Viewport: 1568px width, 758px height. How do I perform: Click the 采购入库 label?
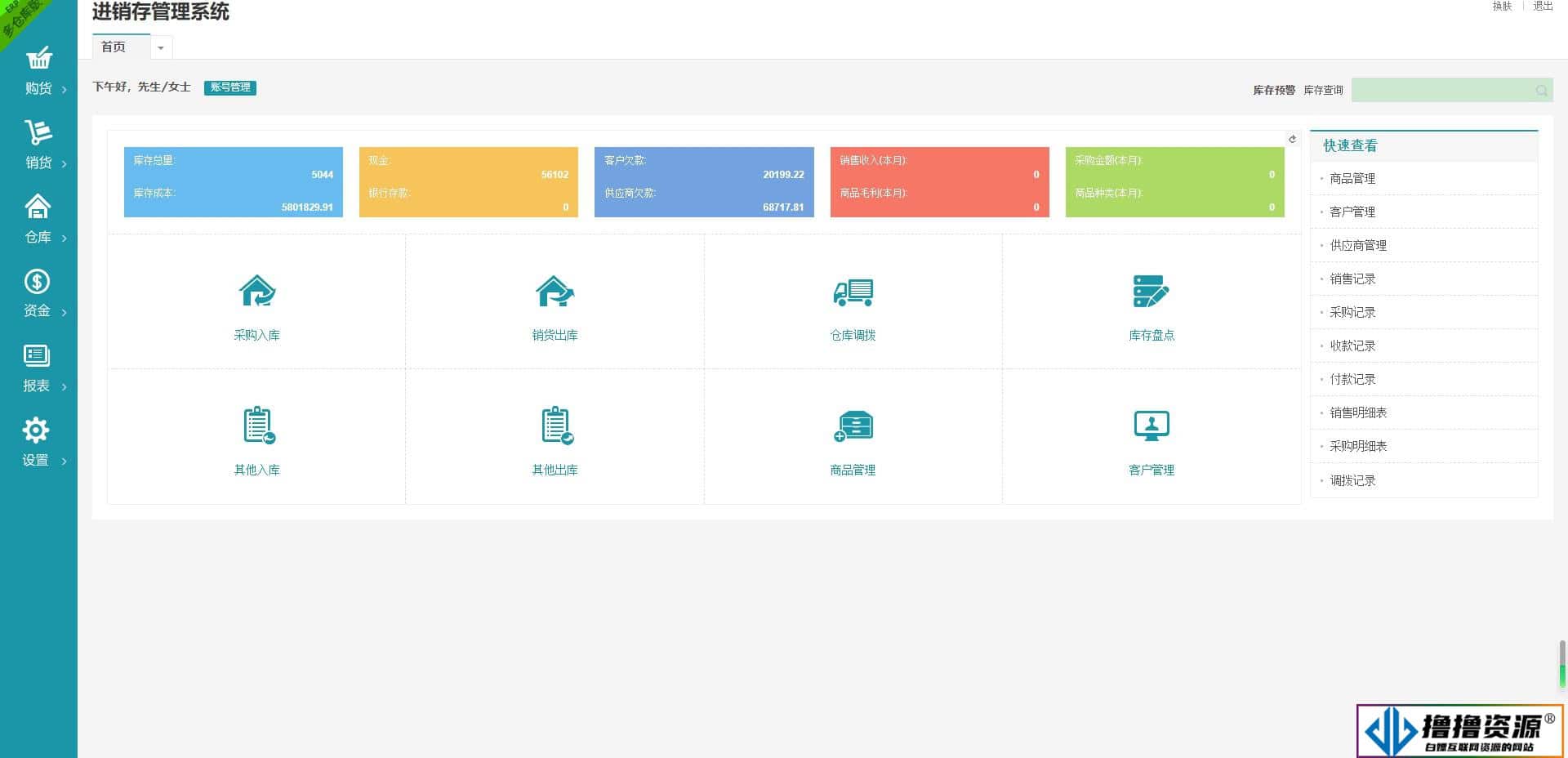click(256, 335)
